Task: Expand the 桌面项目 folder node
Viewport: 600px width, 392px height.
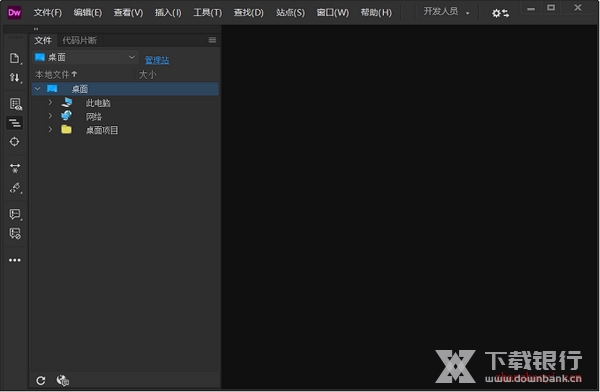Action: tap(50, 129)
